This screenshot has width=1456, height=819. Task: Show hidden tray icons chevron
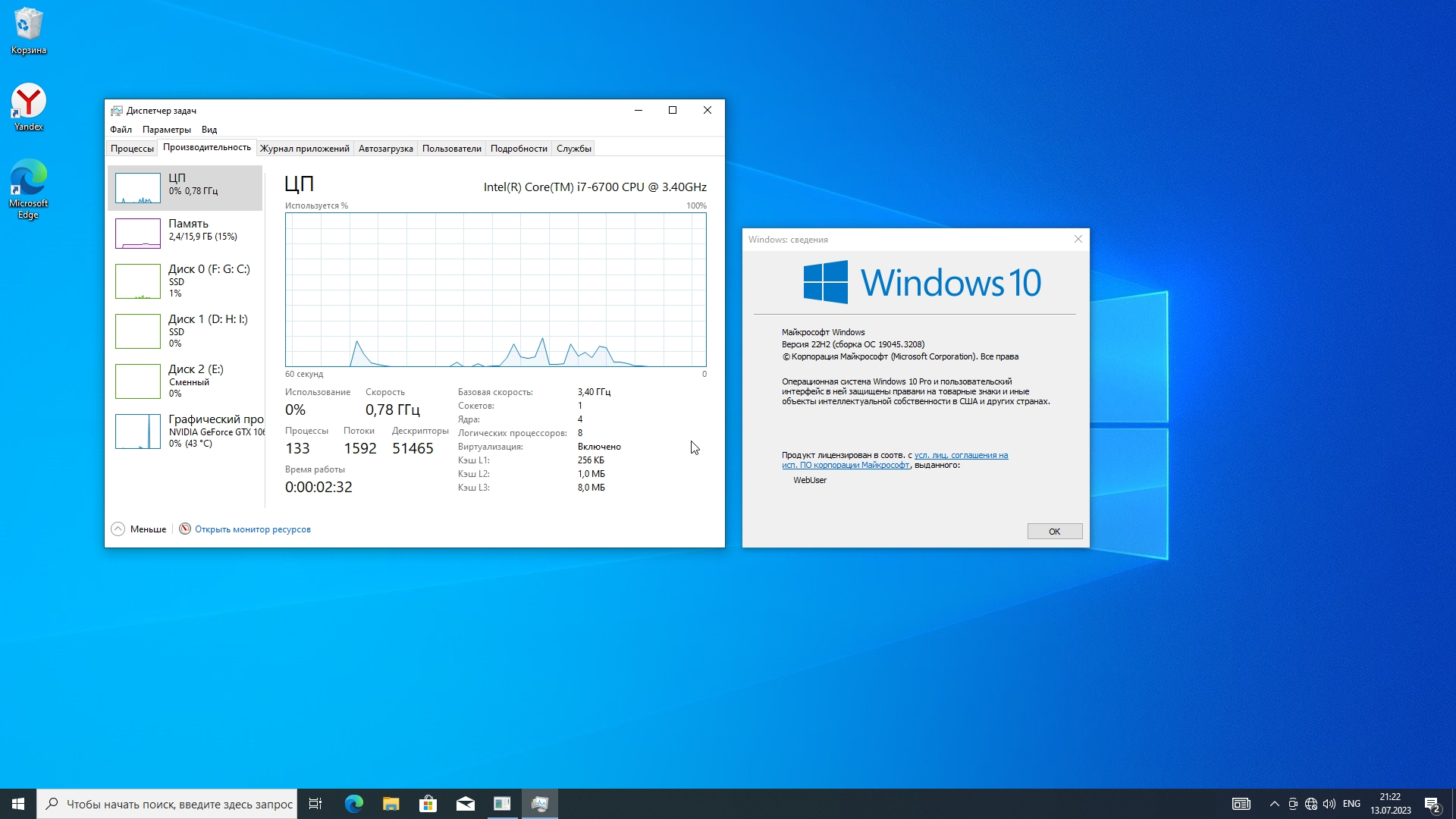(1274, 804)
